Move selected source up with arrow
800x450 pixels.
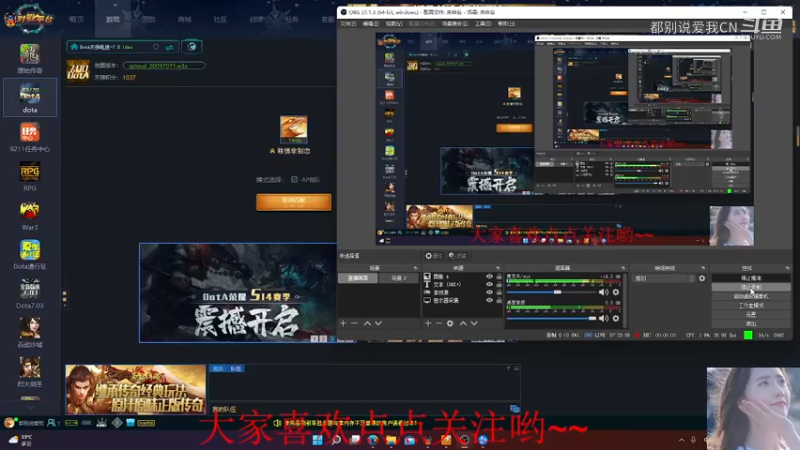(463, 323)
